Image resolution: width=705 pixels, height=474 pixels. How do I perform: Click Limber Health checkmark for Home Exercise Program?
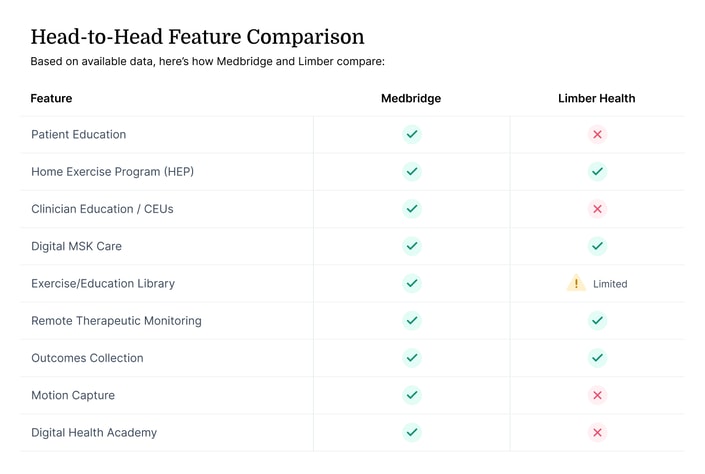[x=597, y=172]
